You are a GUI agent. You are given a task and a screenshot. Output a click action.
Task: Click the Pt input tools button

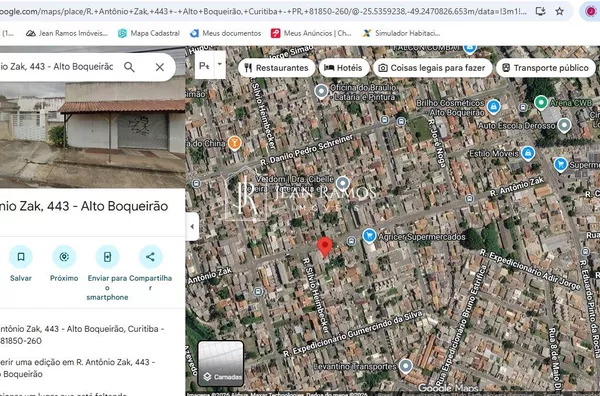click(x=204, y=65)
